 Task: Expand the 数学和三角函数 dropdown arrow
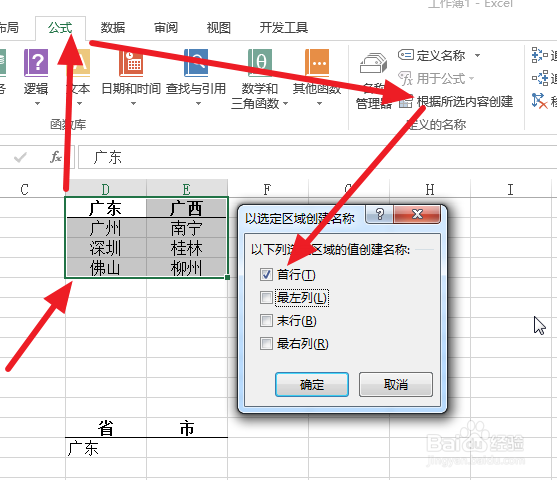[285, 104]
